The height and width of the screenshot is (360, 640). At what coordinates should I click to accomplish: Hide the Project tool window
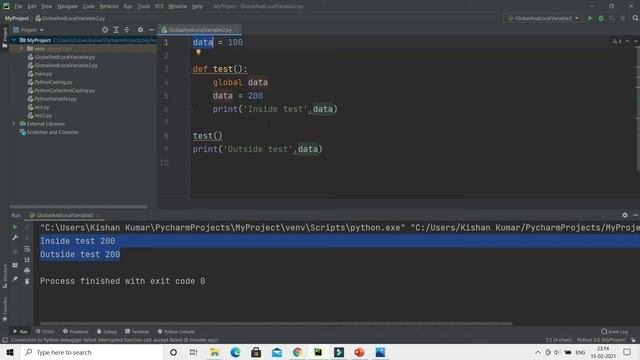tap(151, 30)
